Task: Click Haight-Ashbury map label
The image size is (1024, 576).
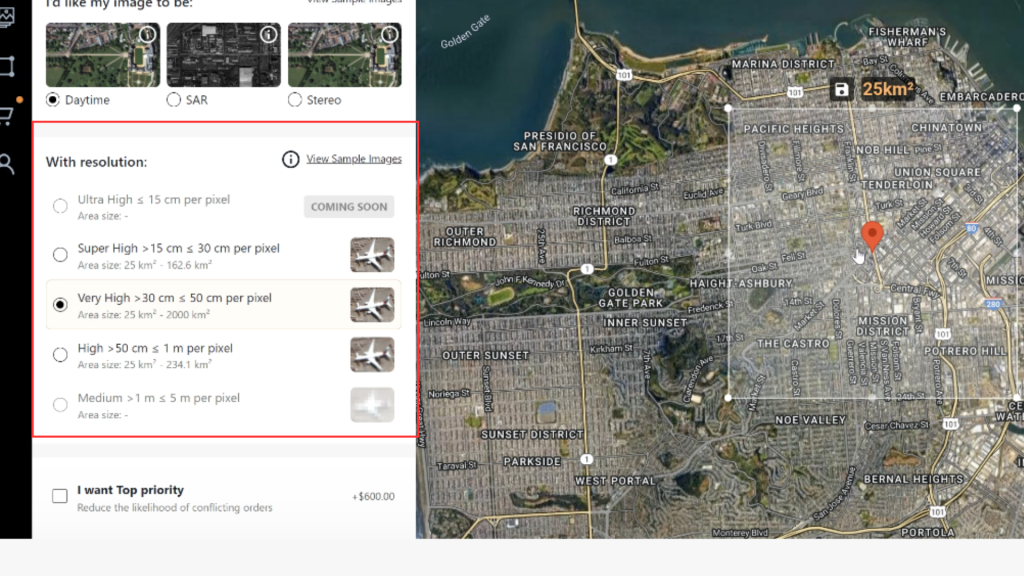Action: coord(741,283)
